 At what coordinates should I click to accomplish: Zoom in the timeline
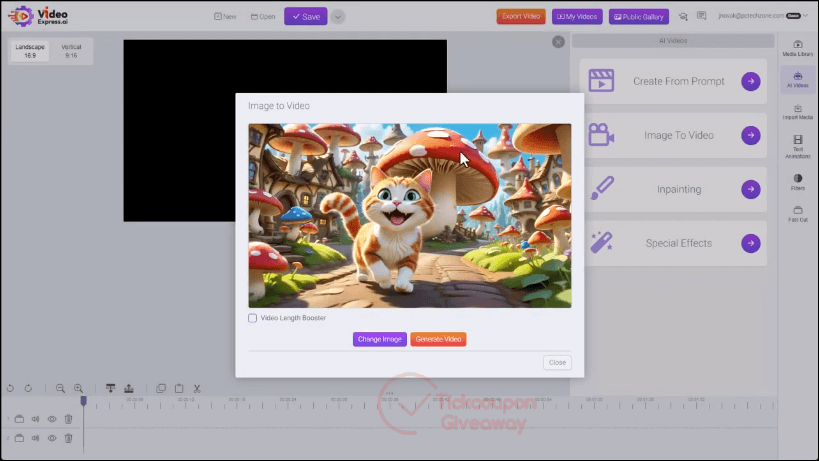[x=78, y=388]
